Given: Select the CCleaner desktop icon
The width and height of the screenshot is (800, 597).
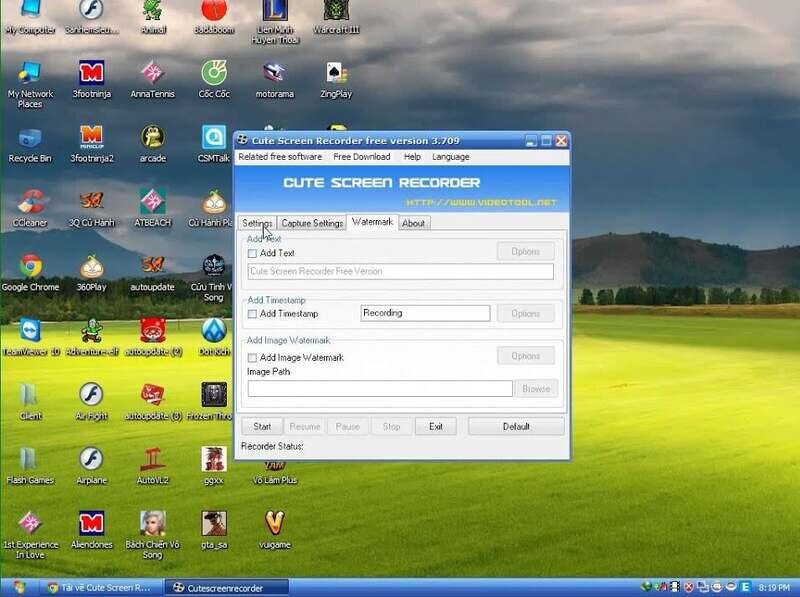Looking at the screenshot, I should [30, 203].
